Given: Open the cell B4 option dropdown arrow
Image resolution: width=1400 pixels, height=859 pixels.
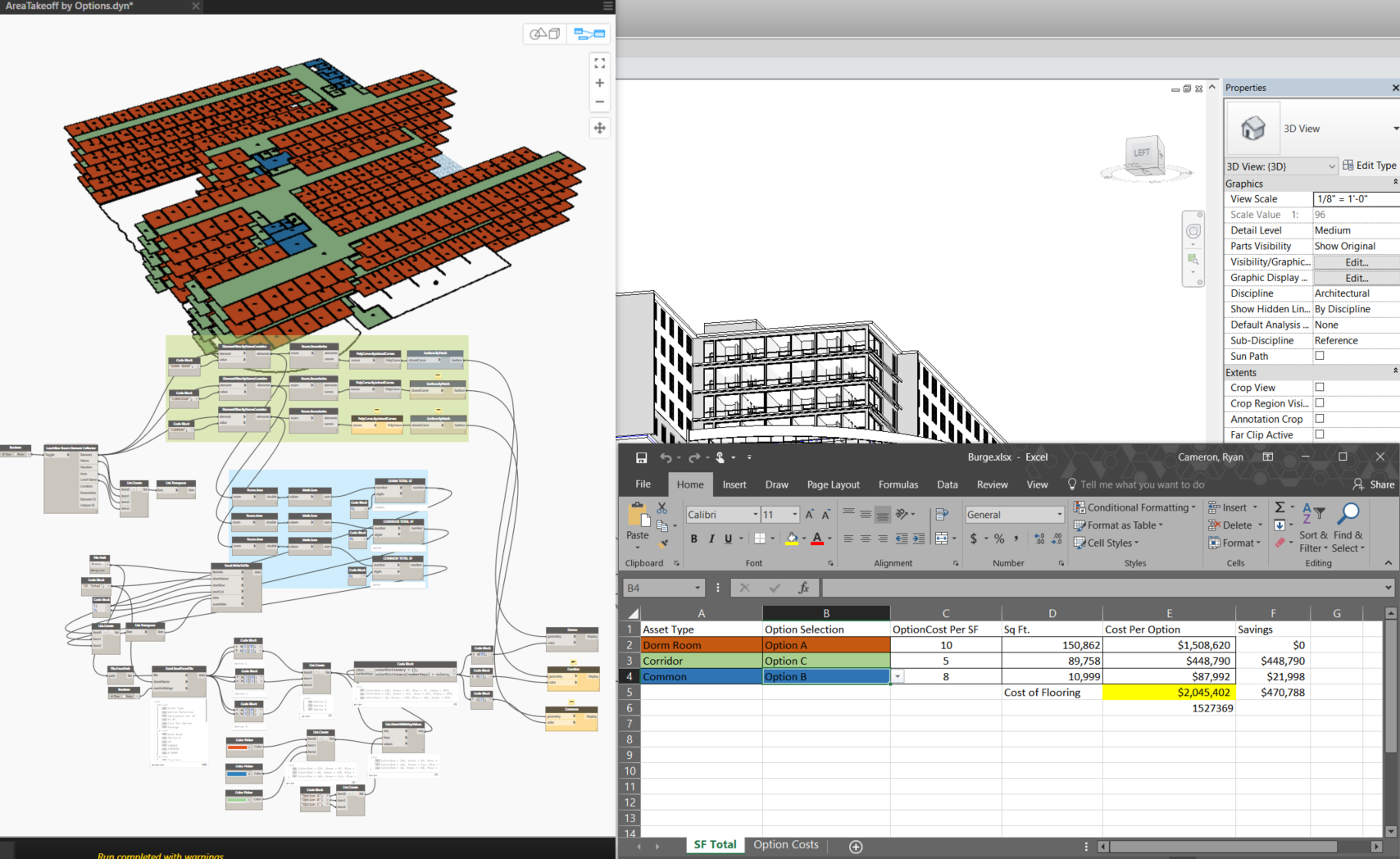Looking at the screenshot, I should click(x=898, y=677).
